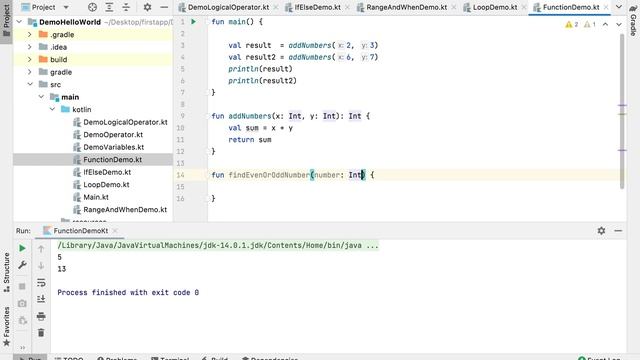Expand the .idea folder
Image resolution: width=640 pixels, height=360 pixels.
point(30,47)
